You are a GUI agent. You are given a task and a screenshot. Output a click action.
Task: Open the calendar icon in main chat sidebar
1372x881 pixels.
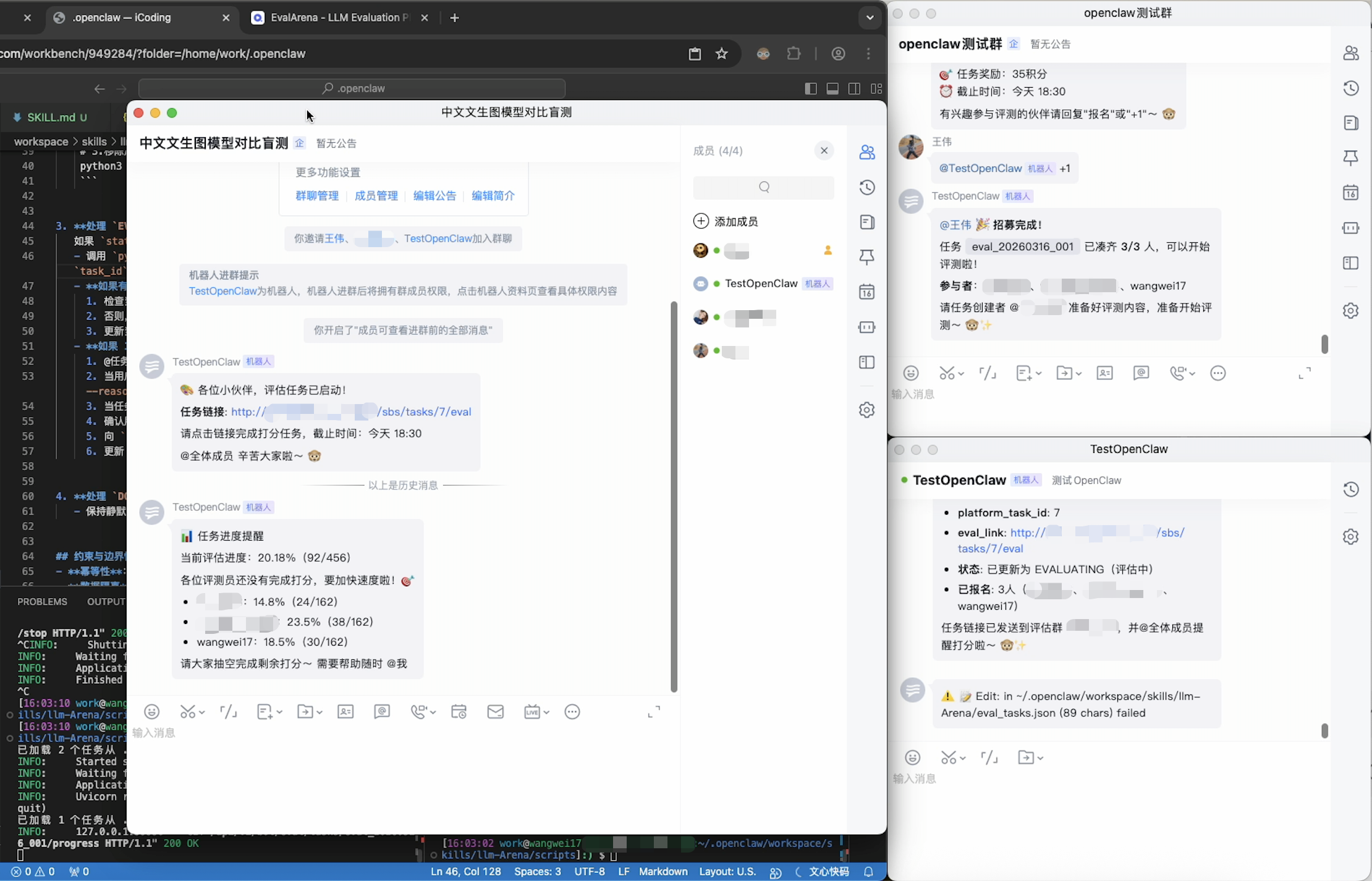pyautogui.click(x=867, y=292)
